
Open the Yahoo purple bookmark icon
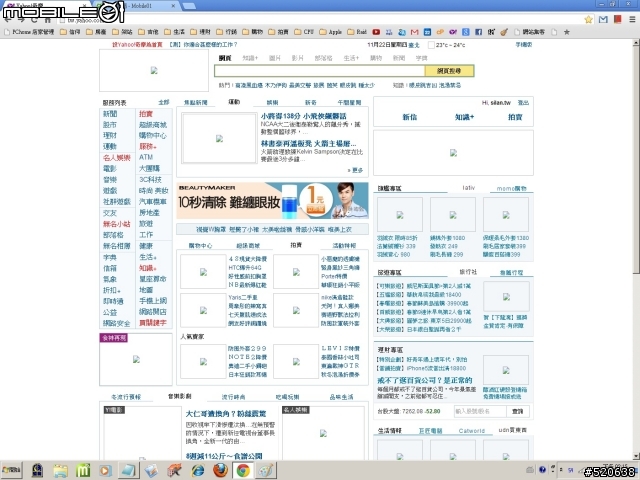point(453,32)
